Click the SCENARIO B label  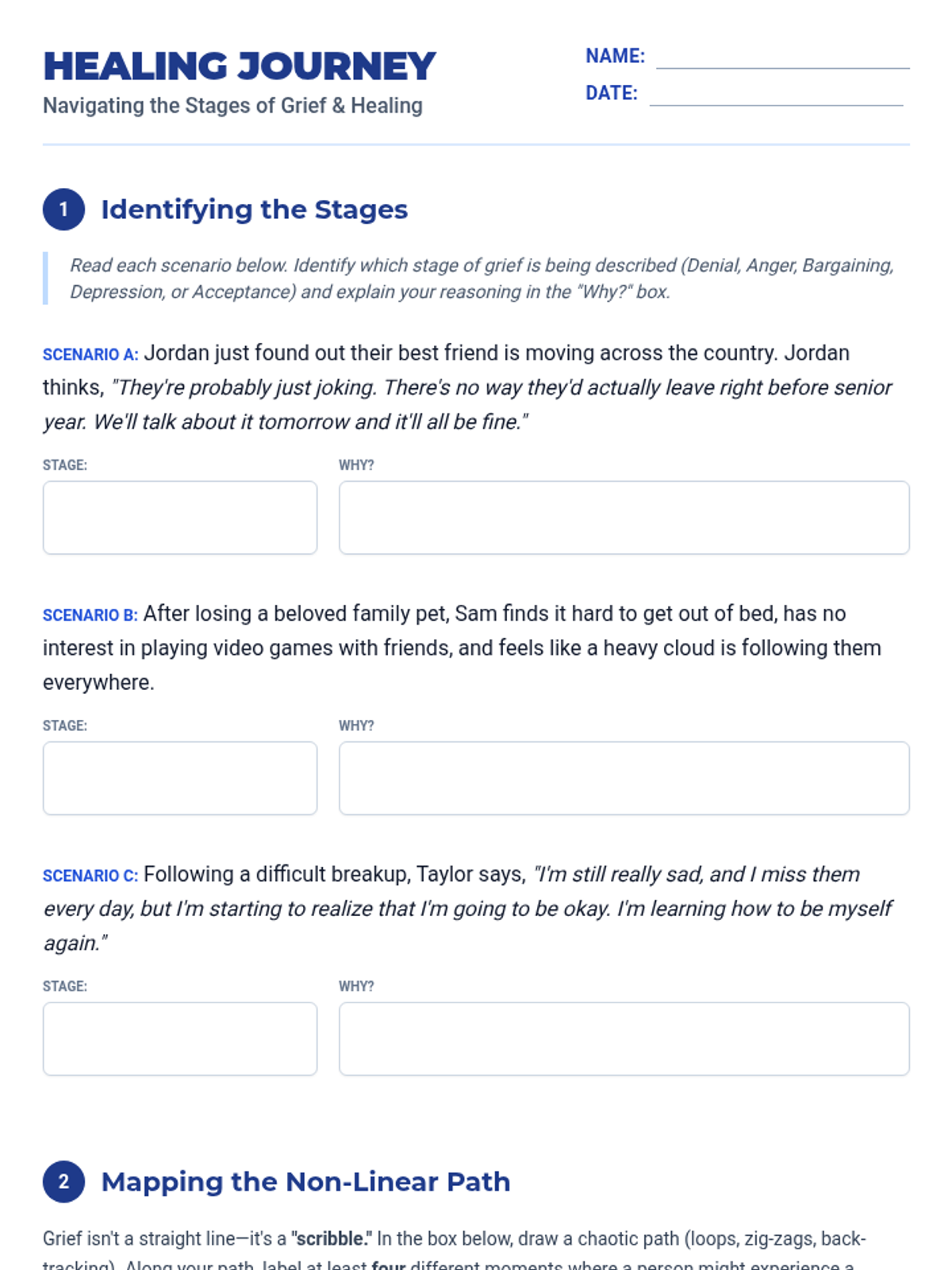tap(90, 615)
